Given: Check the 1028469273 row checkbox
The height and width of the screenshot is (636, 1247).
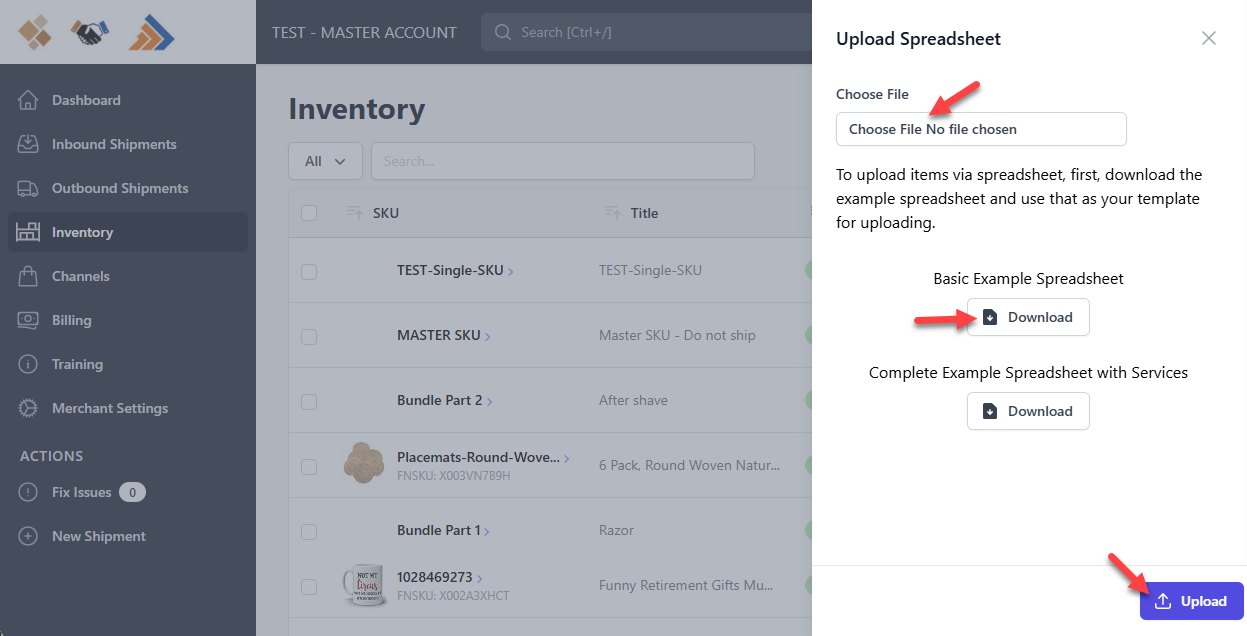Looking at the screenshot, I should [309, 586].
